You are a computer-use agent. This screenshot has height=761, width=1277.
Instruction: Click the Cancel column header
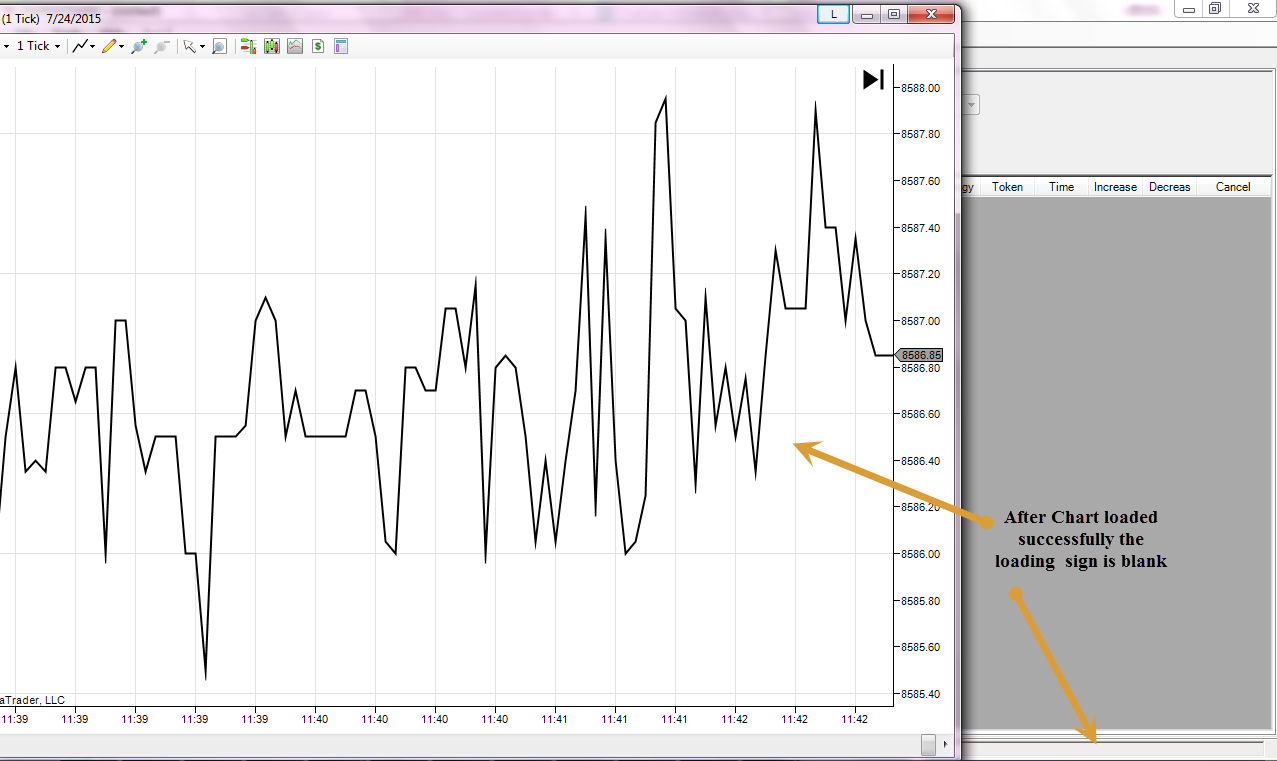[1233, 187]
